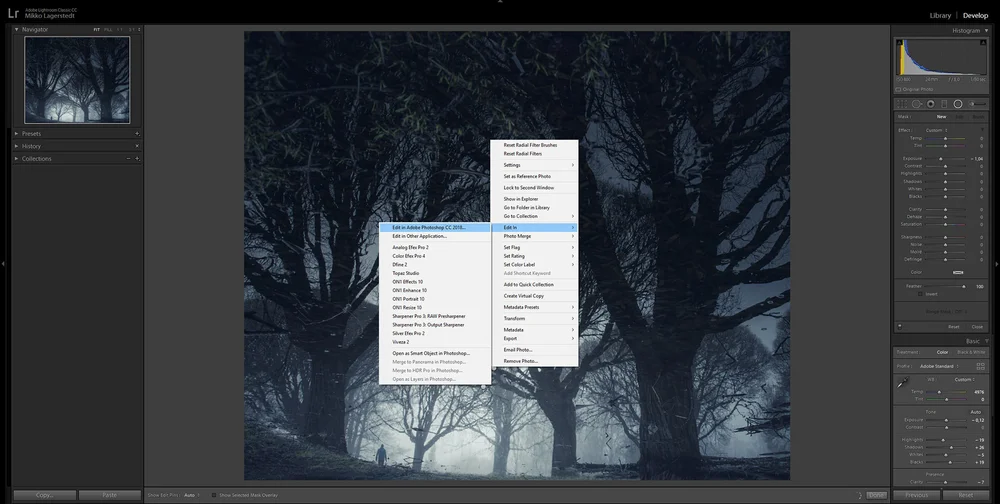Toggle Show Selected Mask Overlay checkbox

pyautogui.click(x=214, y=495)
